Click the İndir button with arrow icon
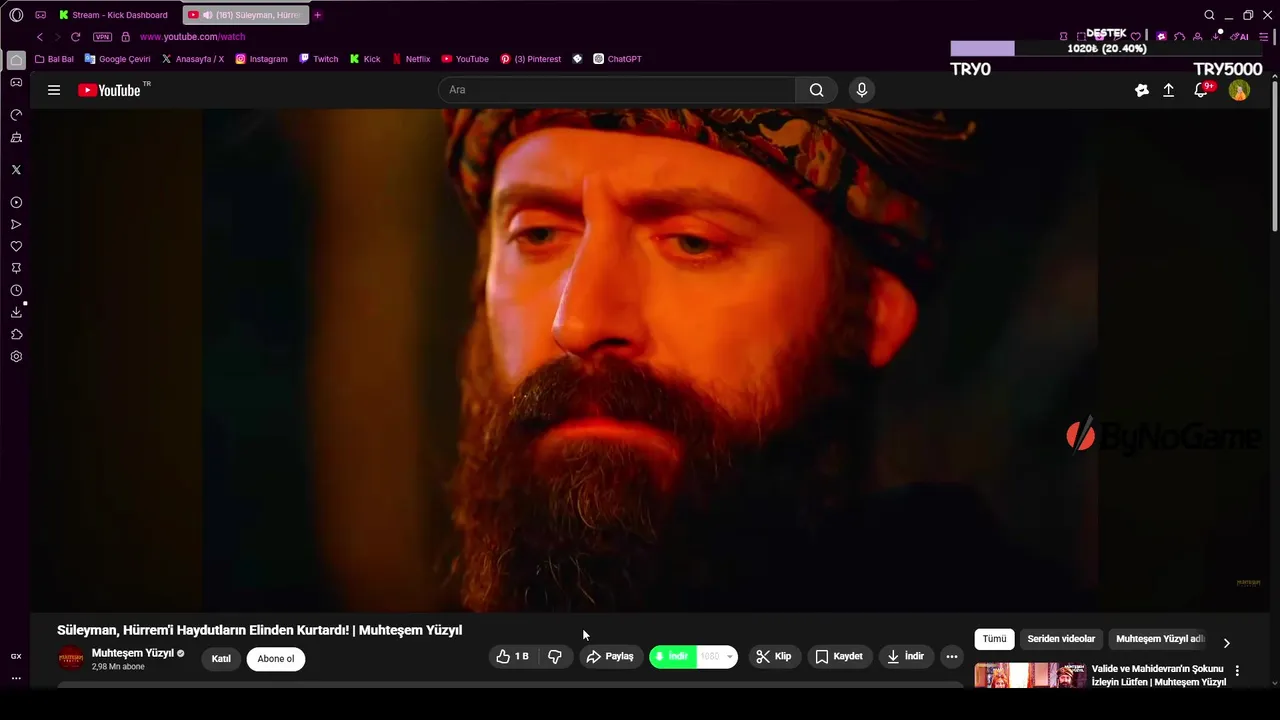Screen dimensions: 1280x720 905,657
